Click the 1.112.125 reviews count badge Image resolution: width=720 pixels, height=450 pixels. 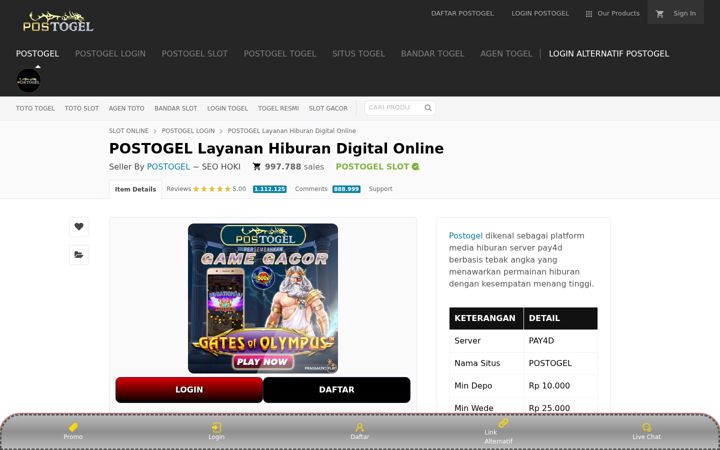[x=270, y=189]
